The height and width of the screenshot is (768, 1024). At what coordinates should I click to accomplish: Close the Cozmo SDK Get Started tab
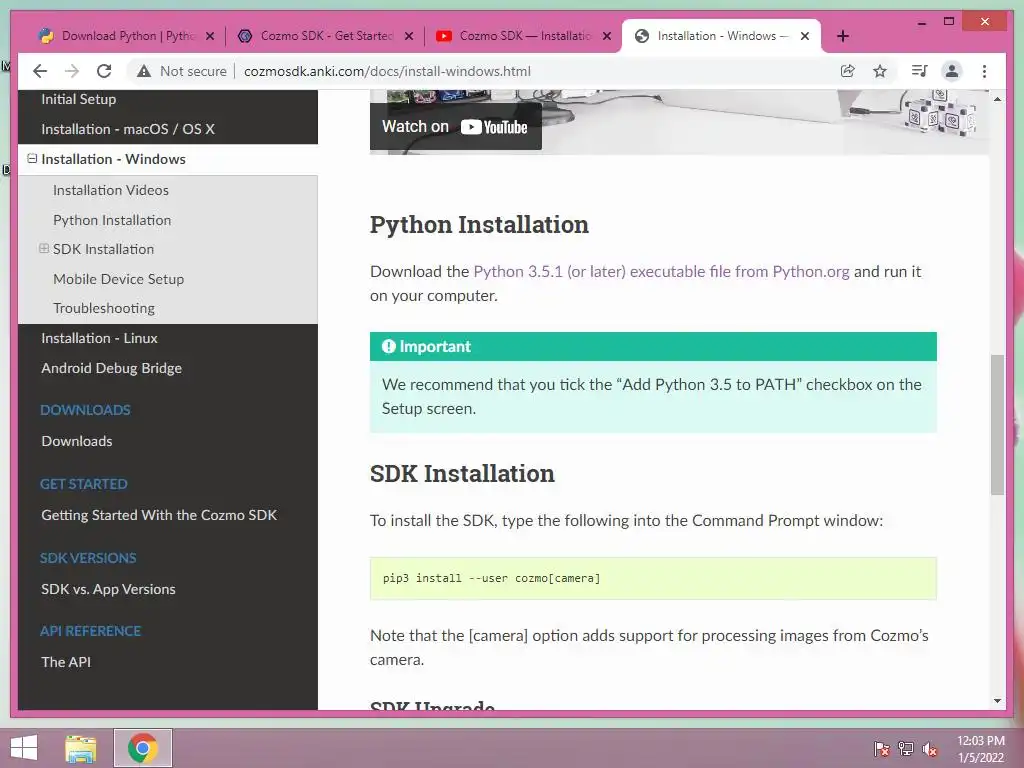click(x=409, y=36)
